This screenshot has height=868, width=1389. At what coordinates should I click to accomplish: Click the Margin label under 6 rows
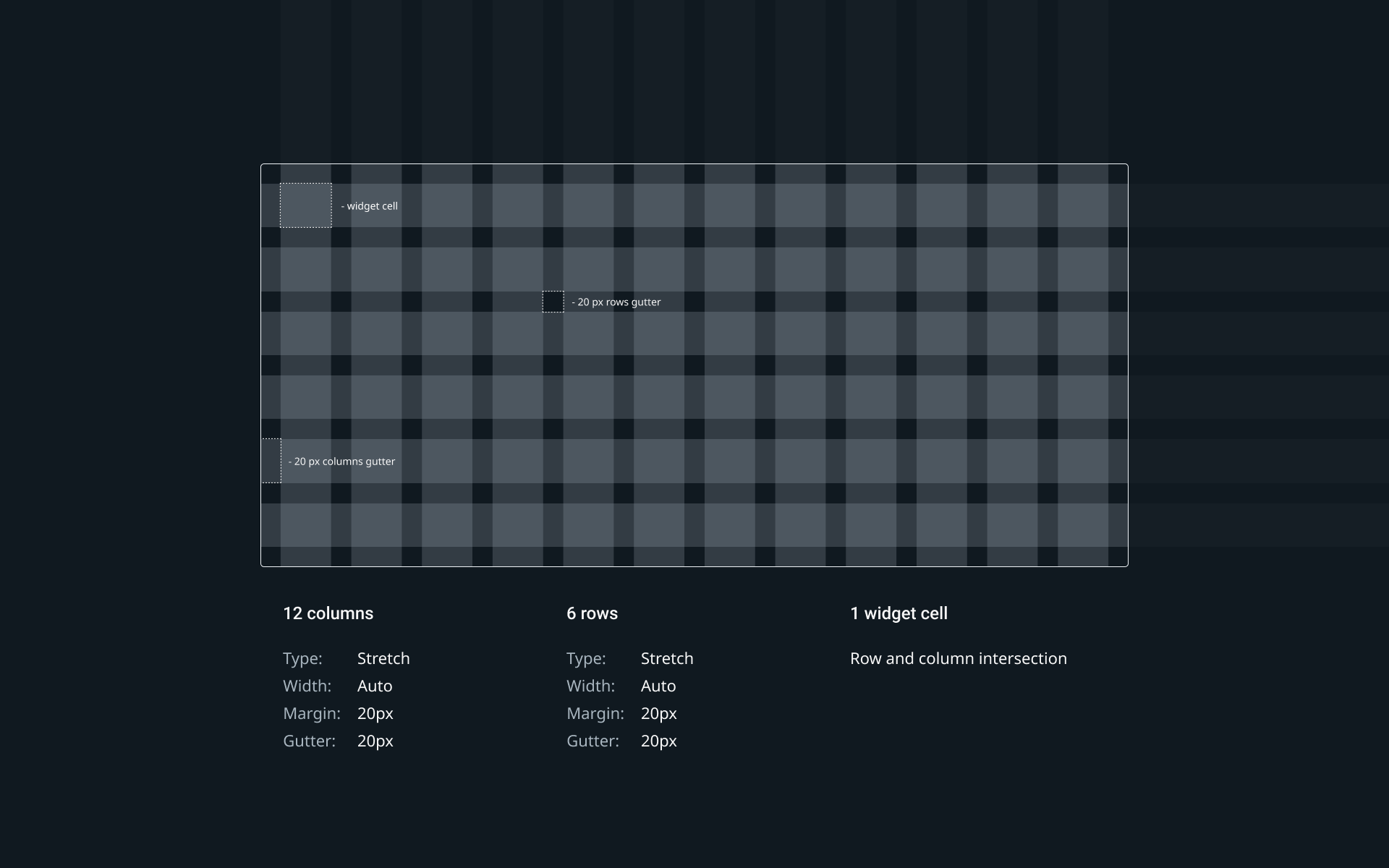[595, 713]
